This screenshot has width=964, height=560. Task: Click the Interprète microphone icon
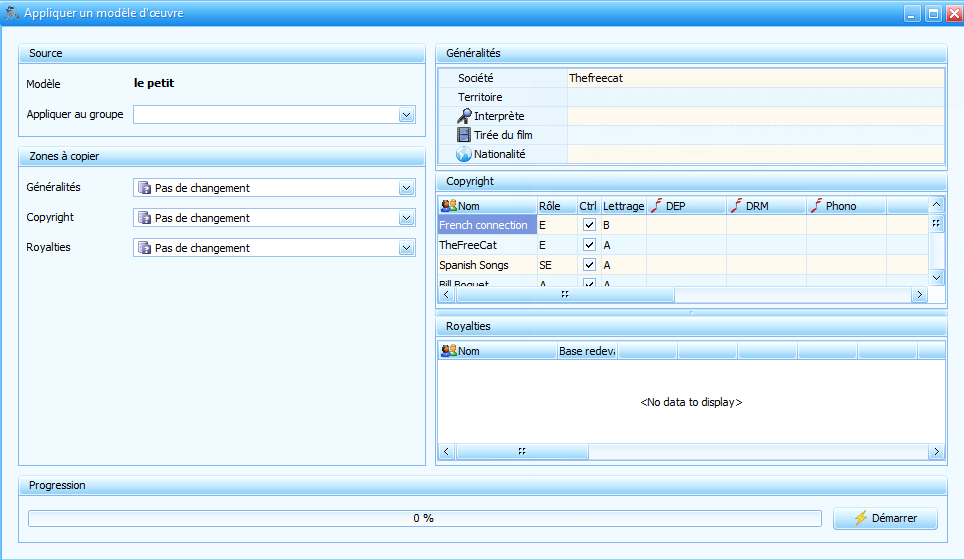[x=464, y=116]
